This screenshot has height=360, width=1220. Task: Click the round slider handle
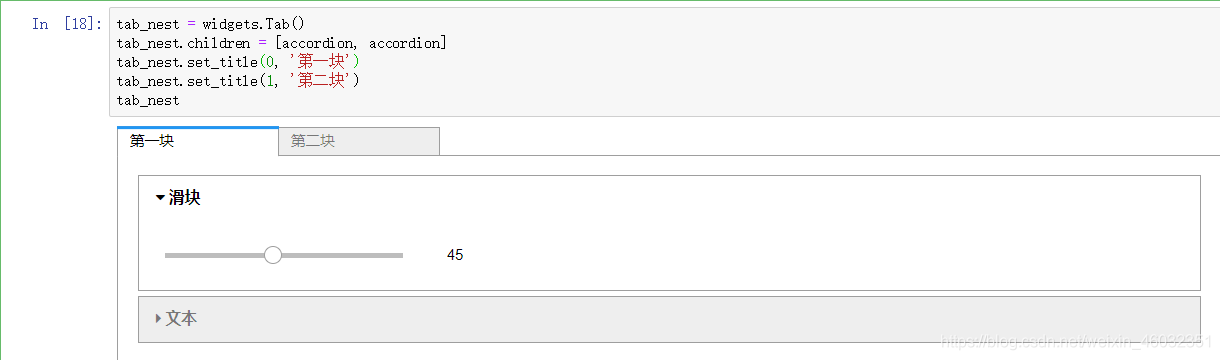[273, 255]
